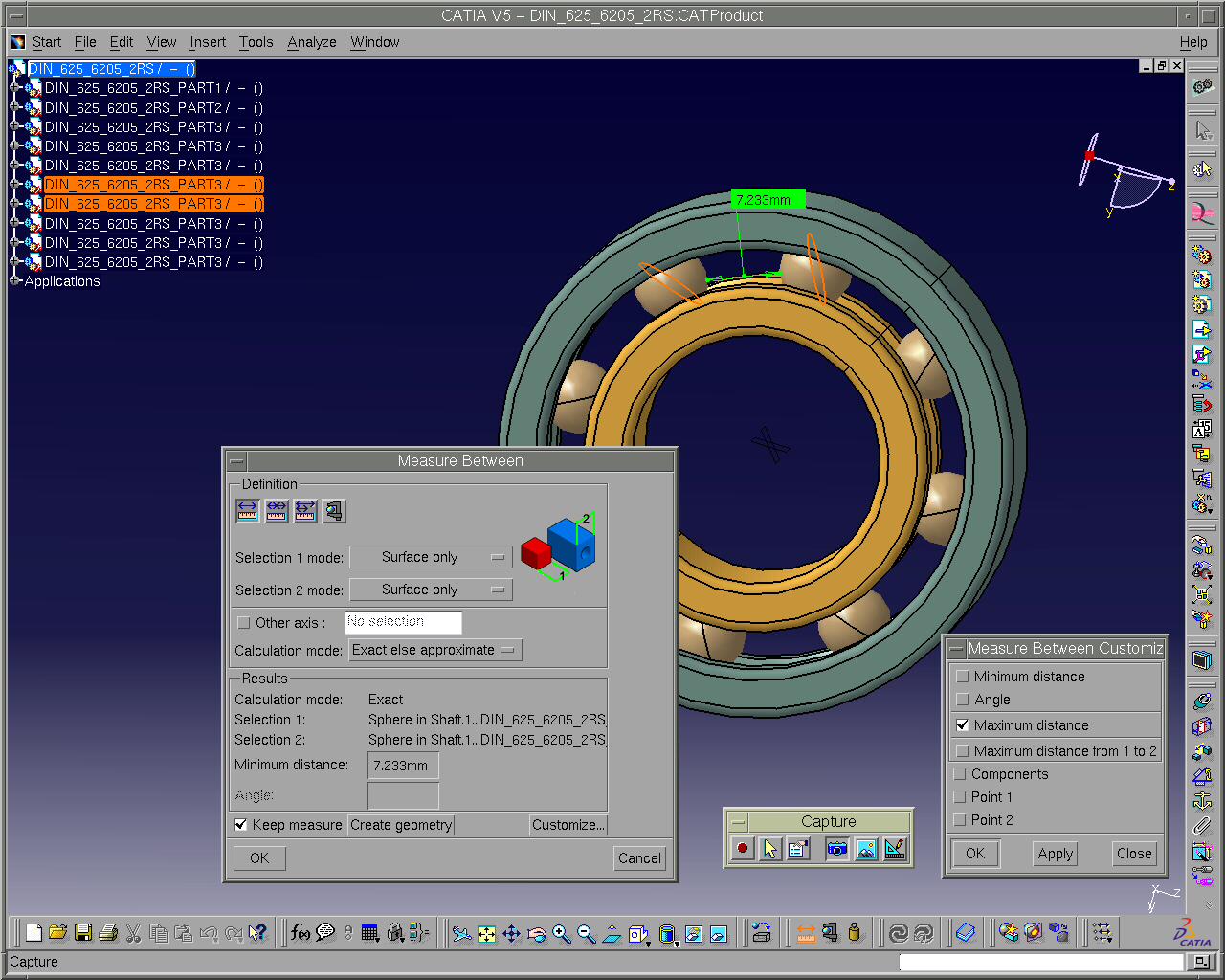
Task: Enable the Minimum distance checkbox
Action: [963, 677]
